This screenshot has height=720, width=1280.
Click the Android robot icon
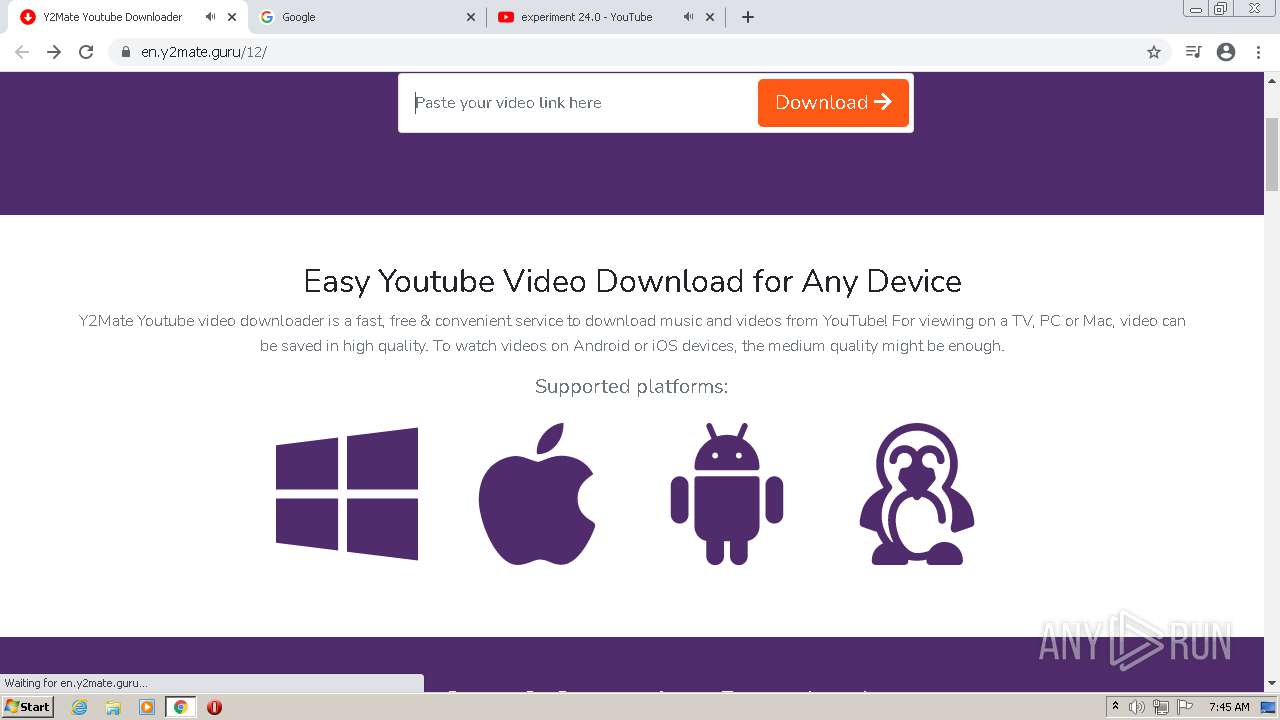[x=727, y=494]
